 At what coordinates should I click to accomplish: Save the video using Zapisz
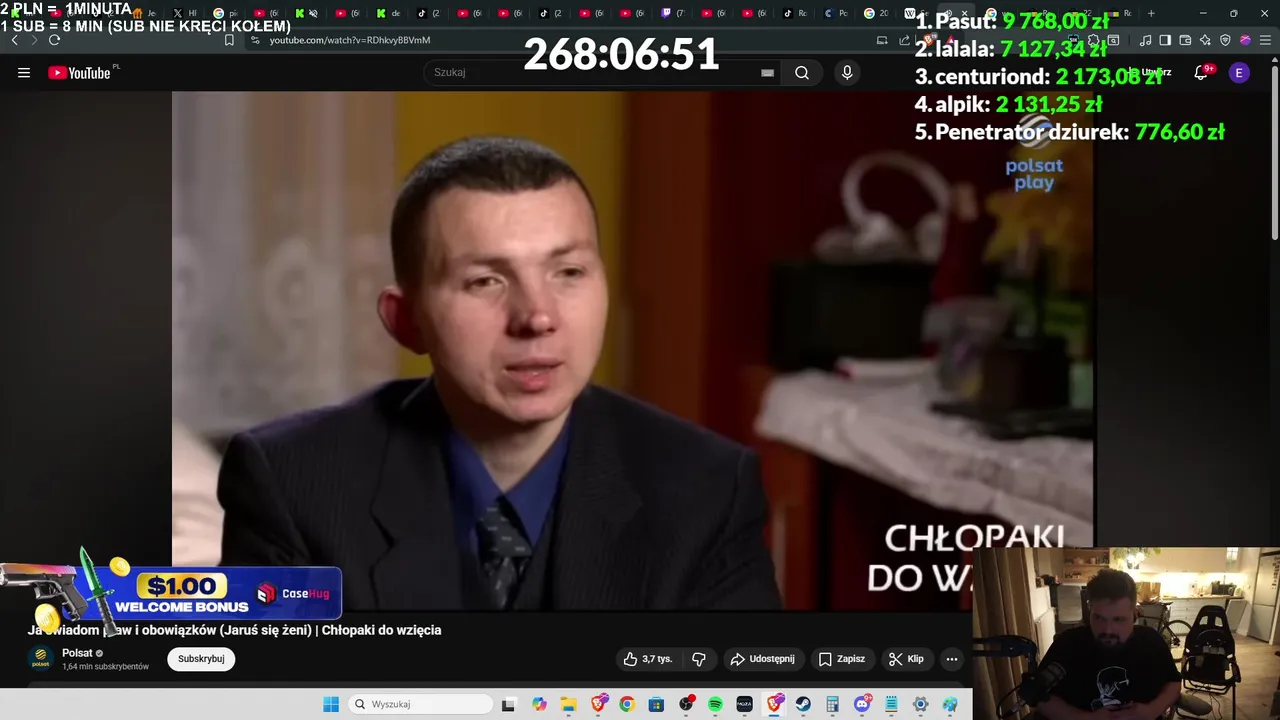pyautogui.click(x=841, y=659)
